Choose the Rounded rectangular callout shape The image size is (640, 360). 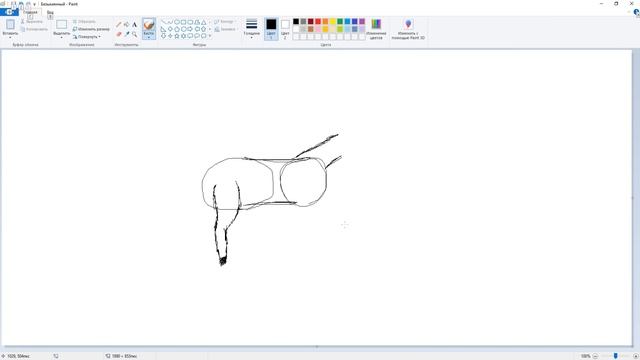(x=190, y=36)
